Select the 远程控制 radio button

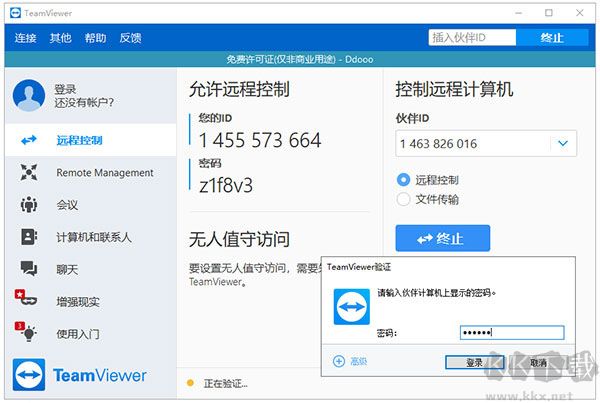click(403, 179)
